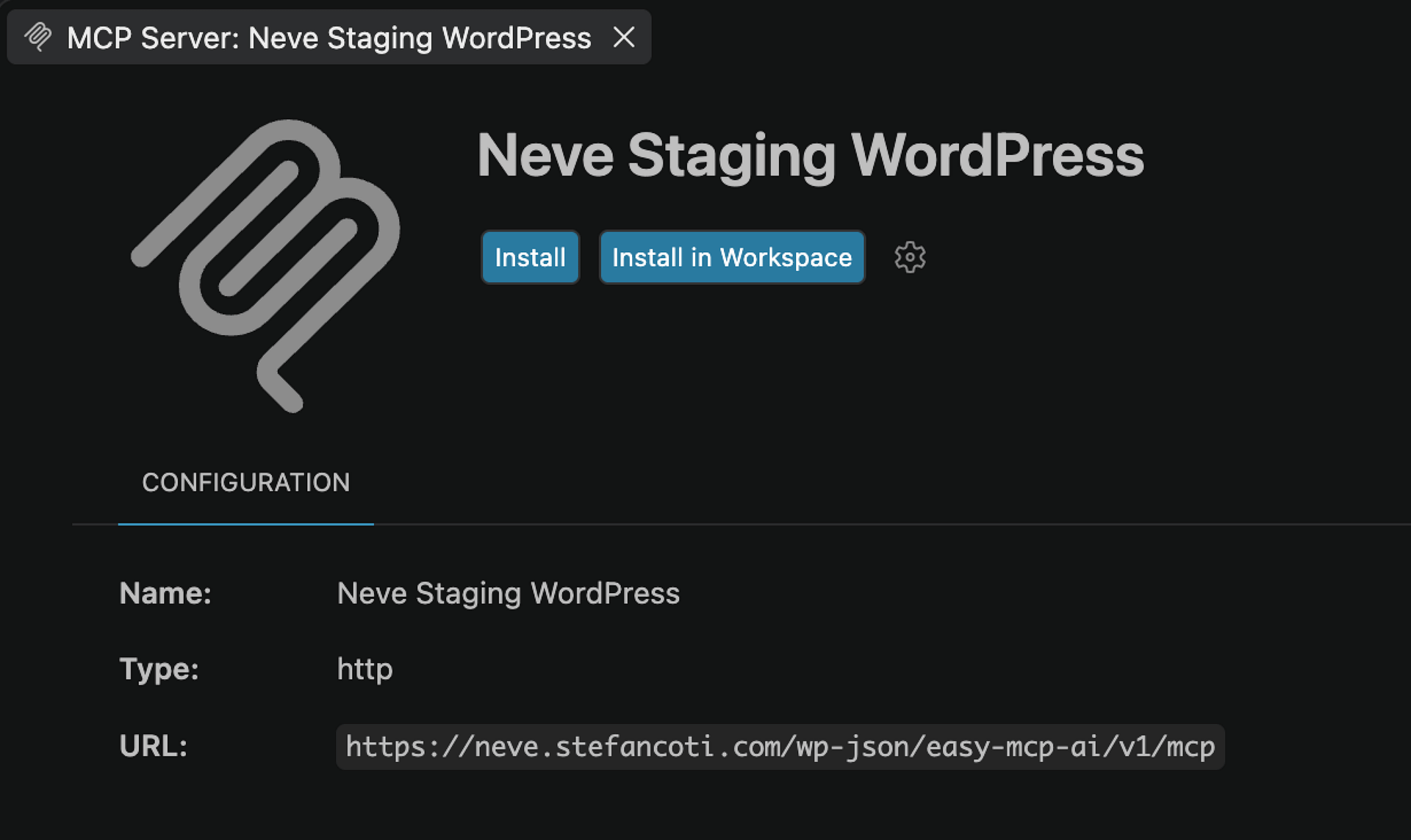Click the Type: label
This screenshot has height=840, width=1411.
(x=159, y=670)
